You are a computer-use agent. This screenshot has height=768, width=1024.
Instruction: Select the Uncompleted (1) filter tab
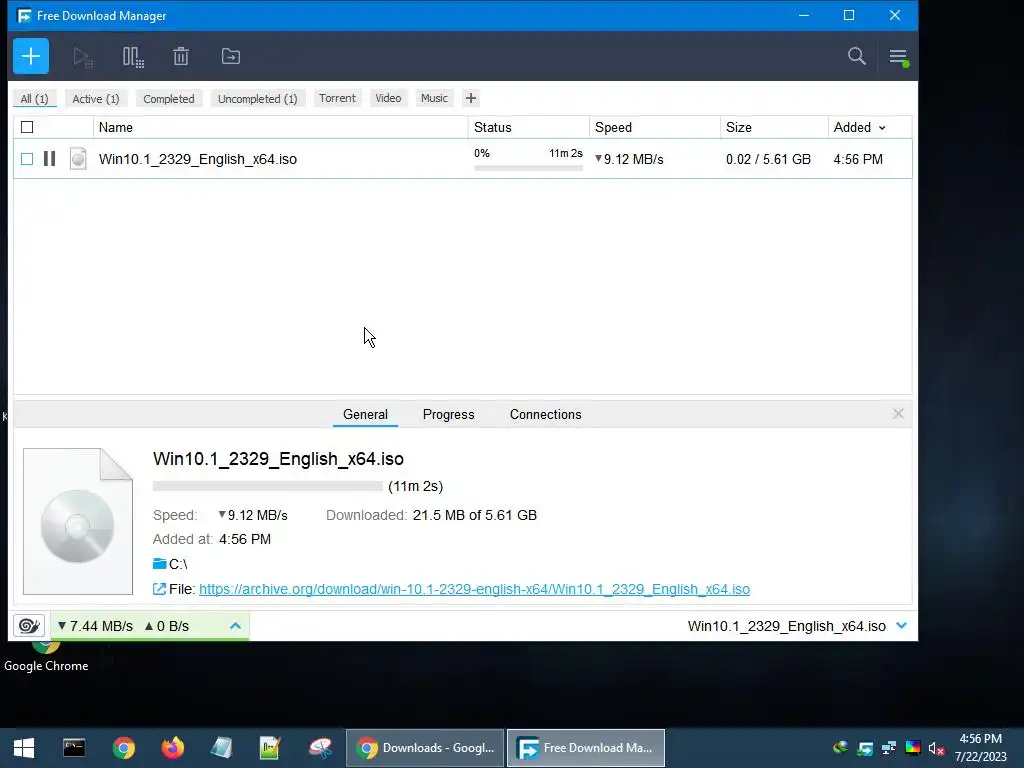257,99
